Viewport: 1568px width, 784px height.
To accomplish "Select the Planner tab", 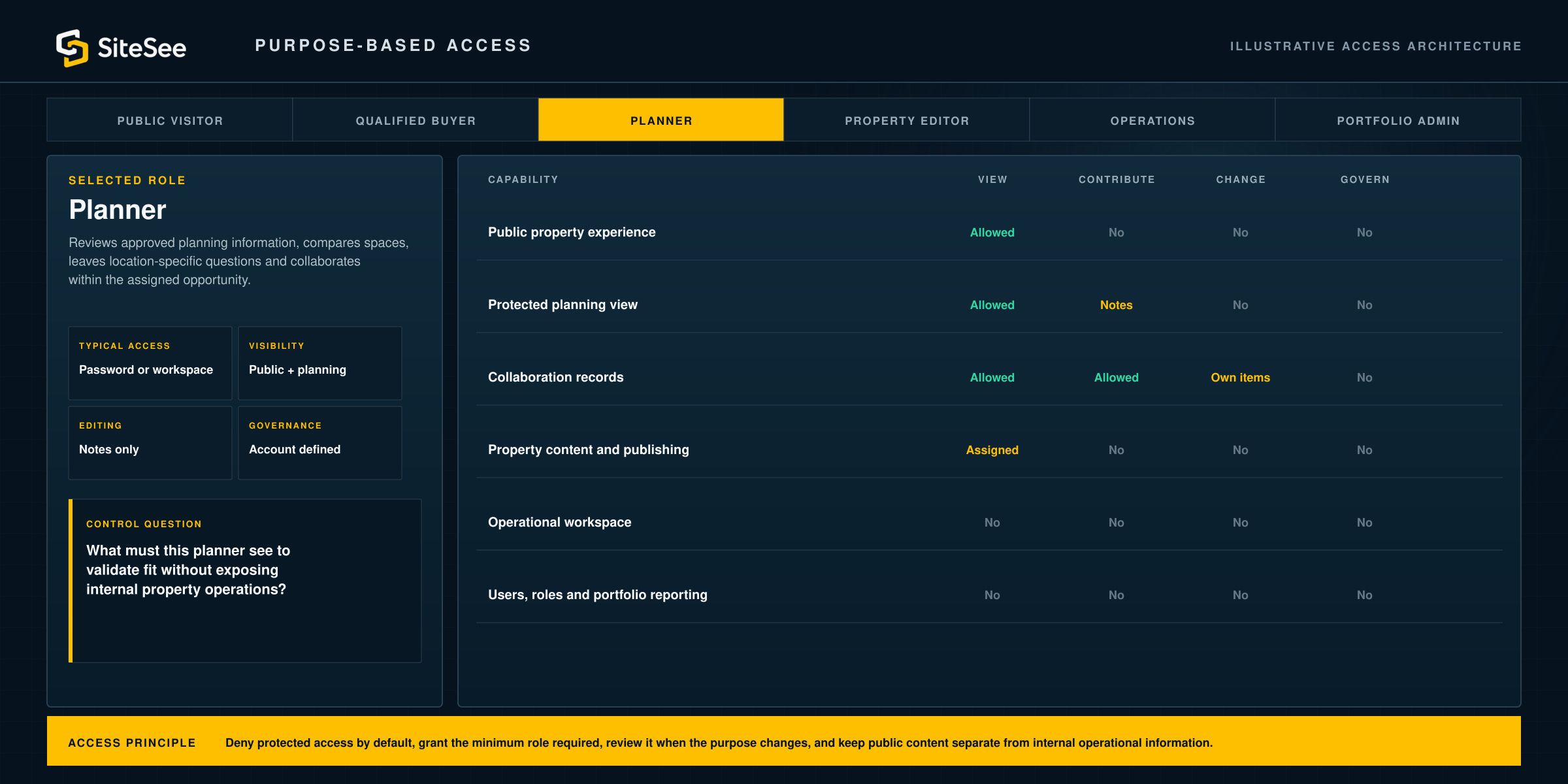I will click(661, 120).
